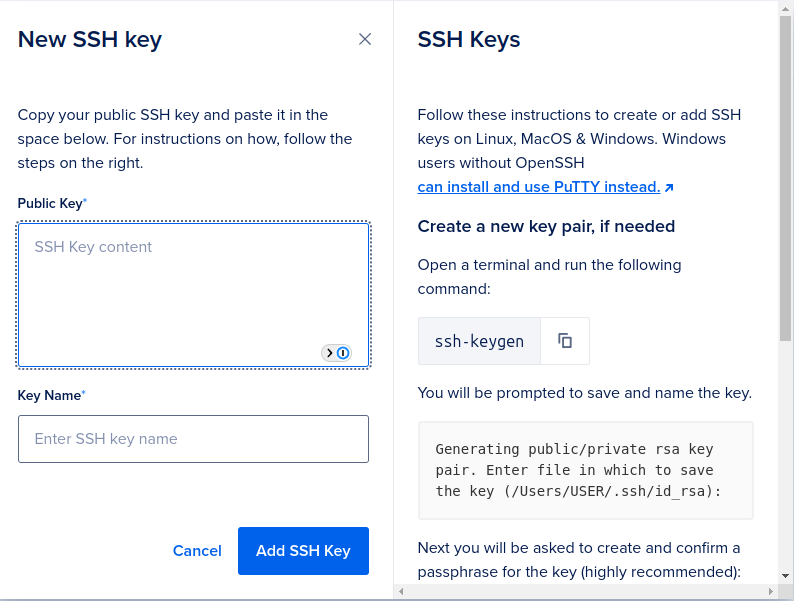The height and width of the screenshot is (601, 794).
Task: Click the horizontal scrollbar track at bottom
Action: [586, 592]
